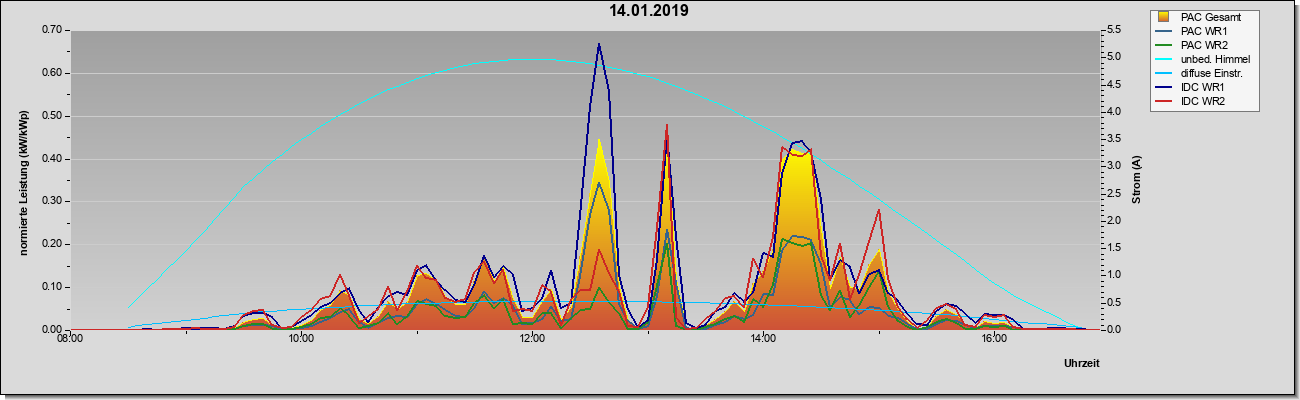Click the chart title 14.01.2019

click(648, 12)
